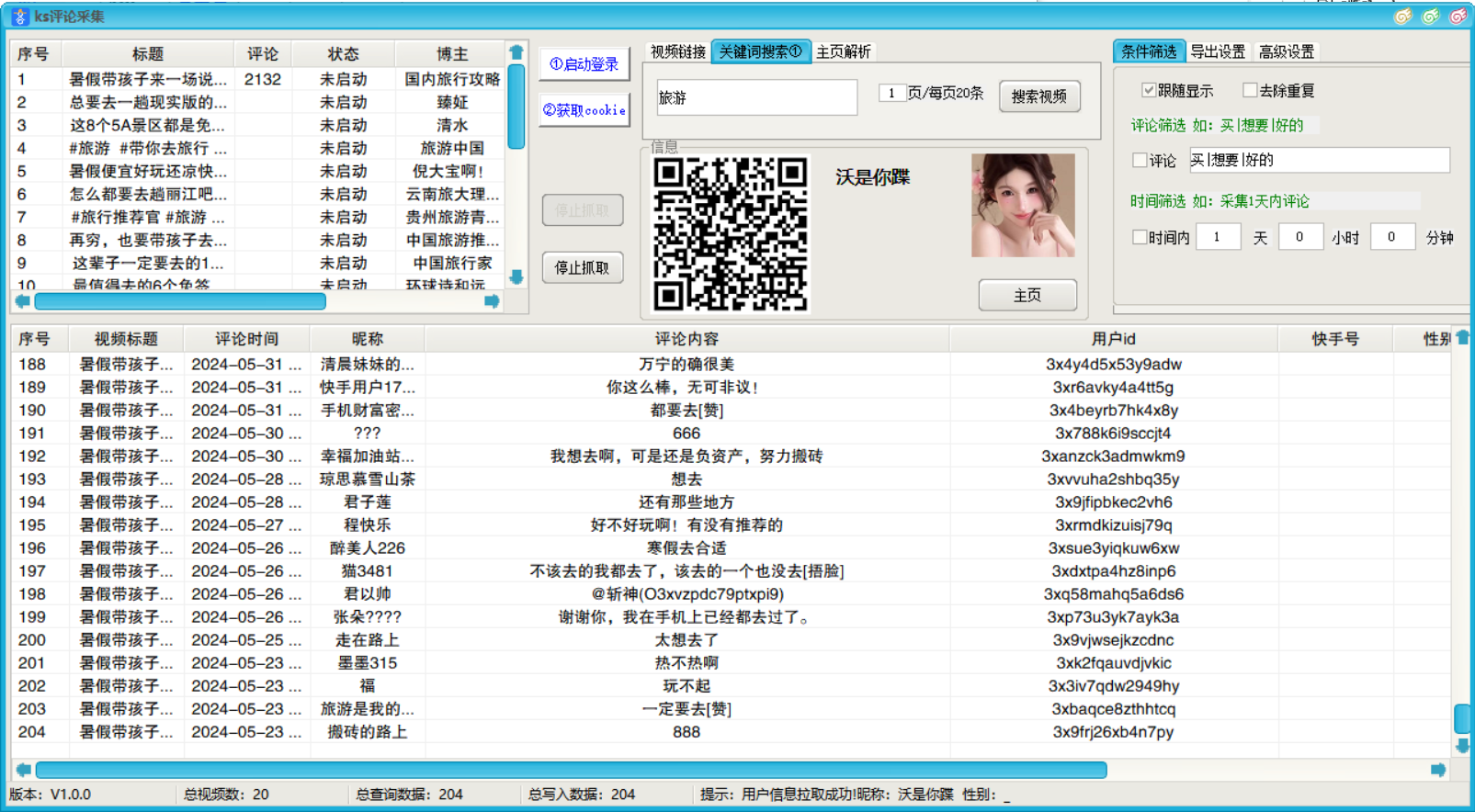Select video row with blogger 中国旅行家
Image resolution: width=1475 pixels, height=812 pixels.
[257, 263]
